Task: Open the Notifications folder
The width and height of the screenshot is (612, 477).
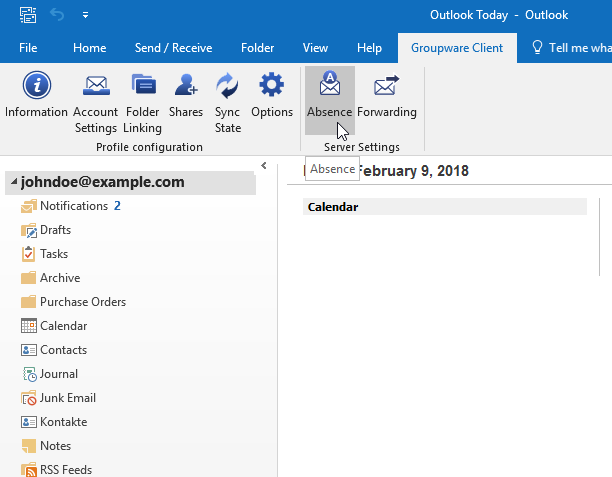Action: pos(74,206)
